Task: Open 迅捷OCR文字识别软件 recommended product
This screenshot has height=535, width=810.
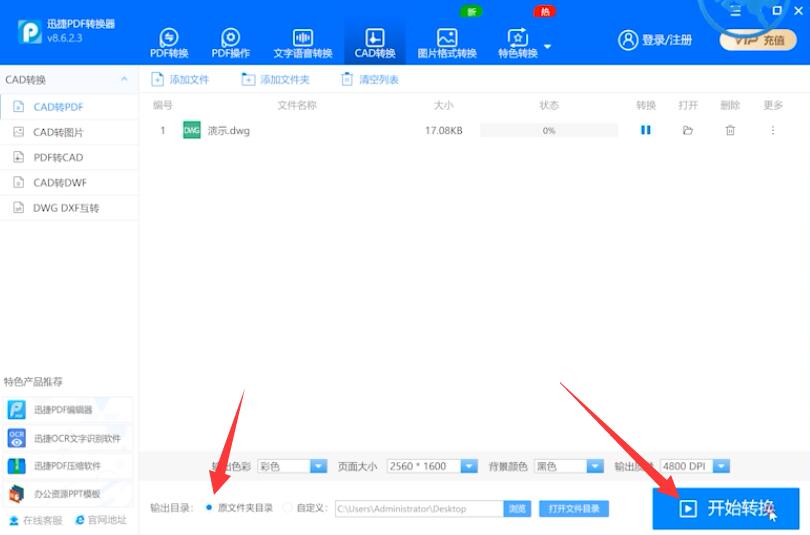Action: [x=67, y=438]
